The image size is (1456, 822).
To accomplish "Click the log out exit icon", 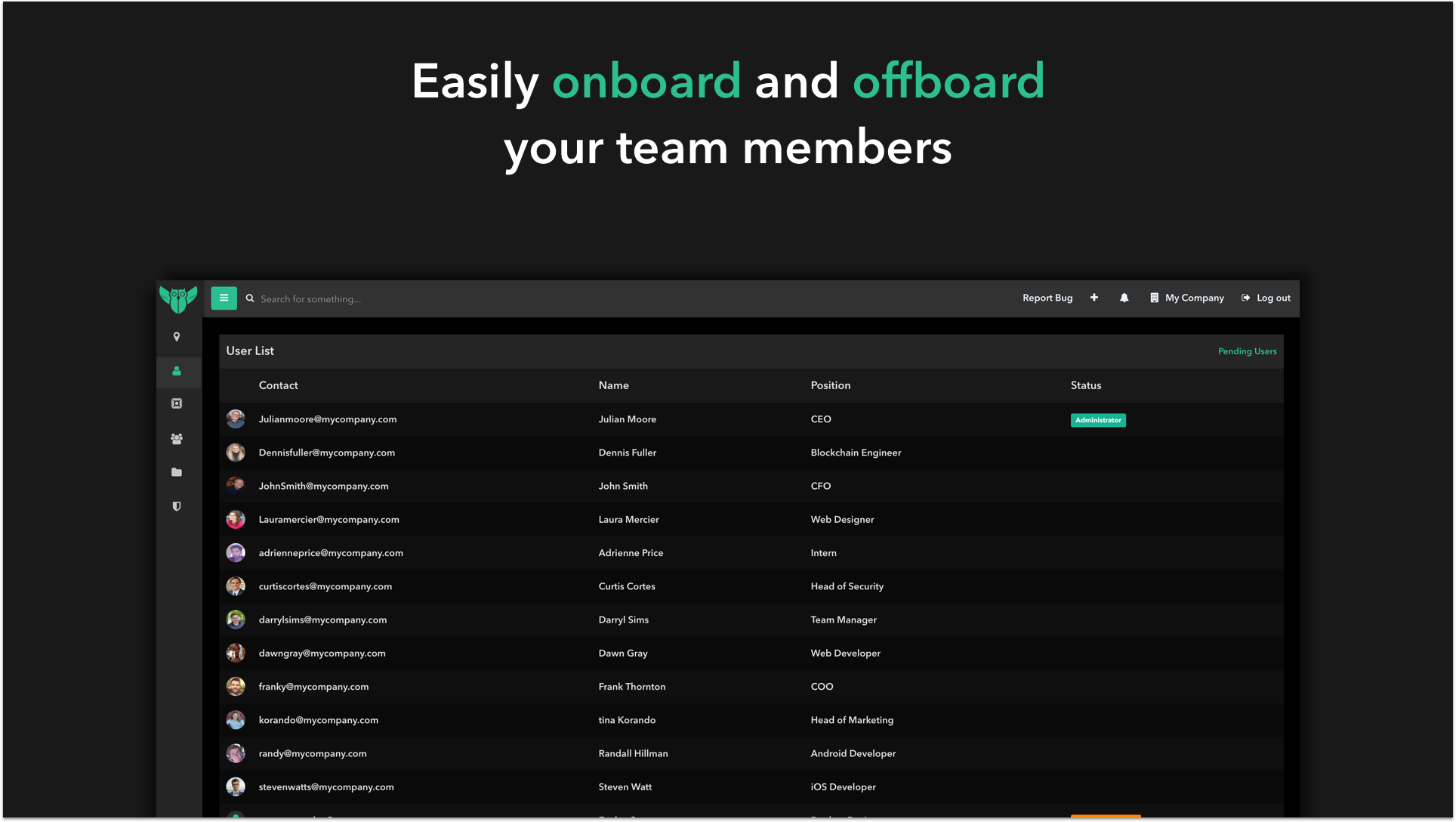I will click(x=1245, y=298).
